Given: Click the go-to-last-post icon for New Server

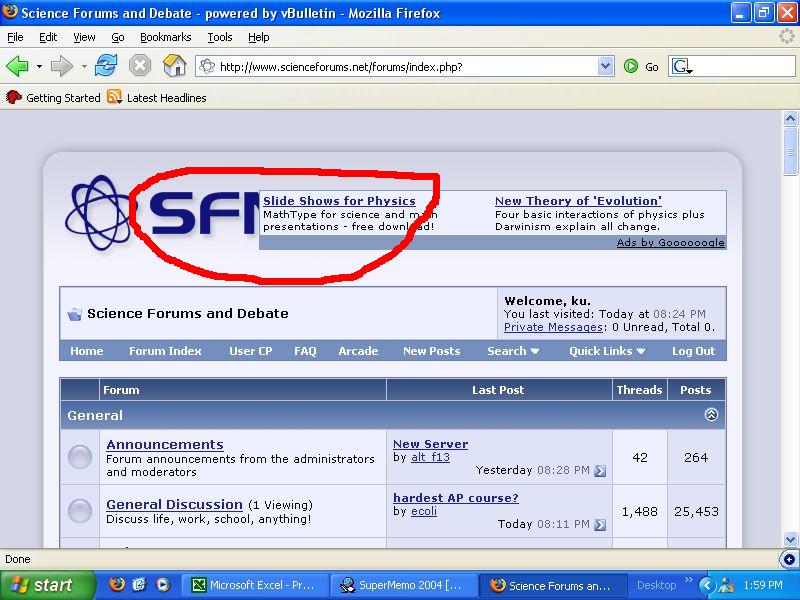Looking at the screenshot, I should tap(600, 471).
